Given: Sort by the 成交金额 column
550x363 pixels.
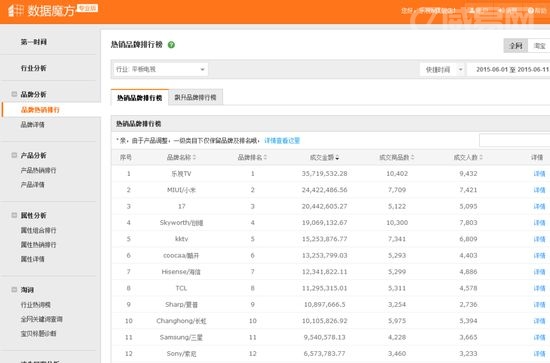Looking at the screenshot, I should click(x=324, y=157).
